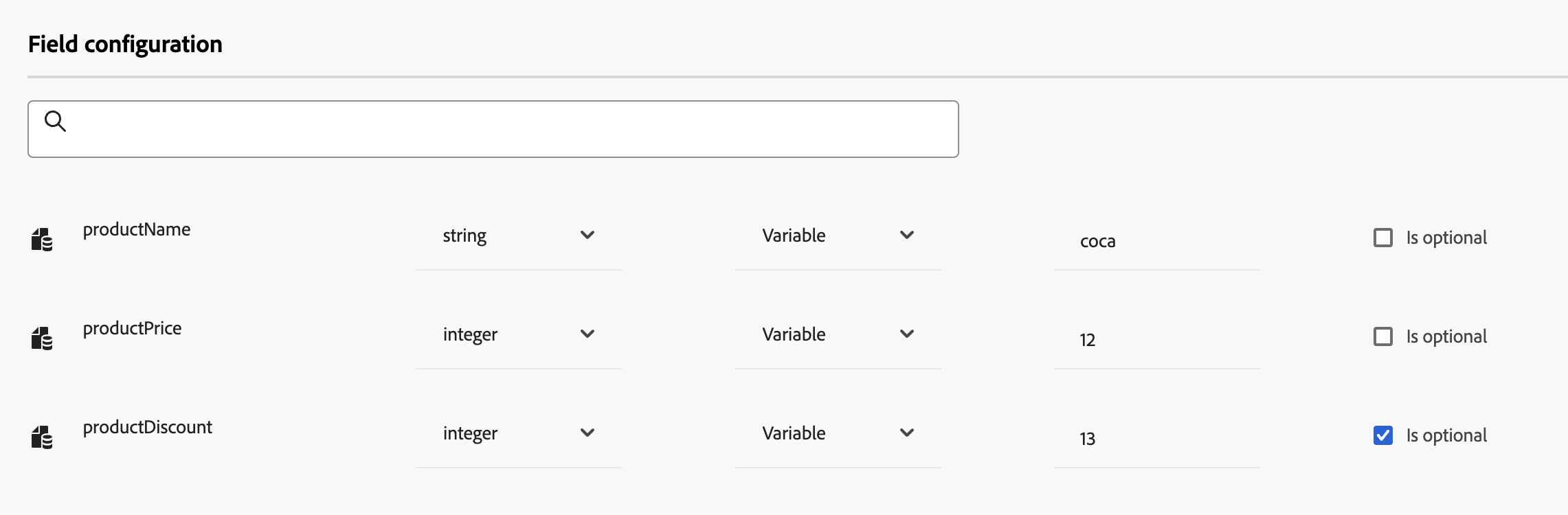Click the productDiscount value field showing 13

1156,439
